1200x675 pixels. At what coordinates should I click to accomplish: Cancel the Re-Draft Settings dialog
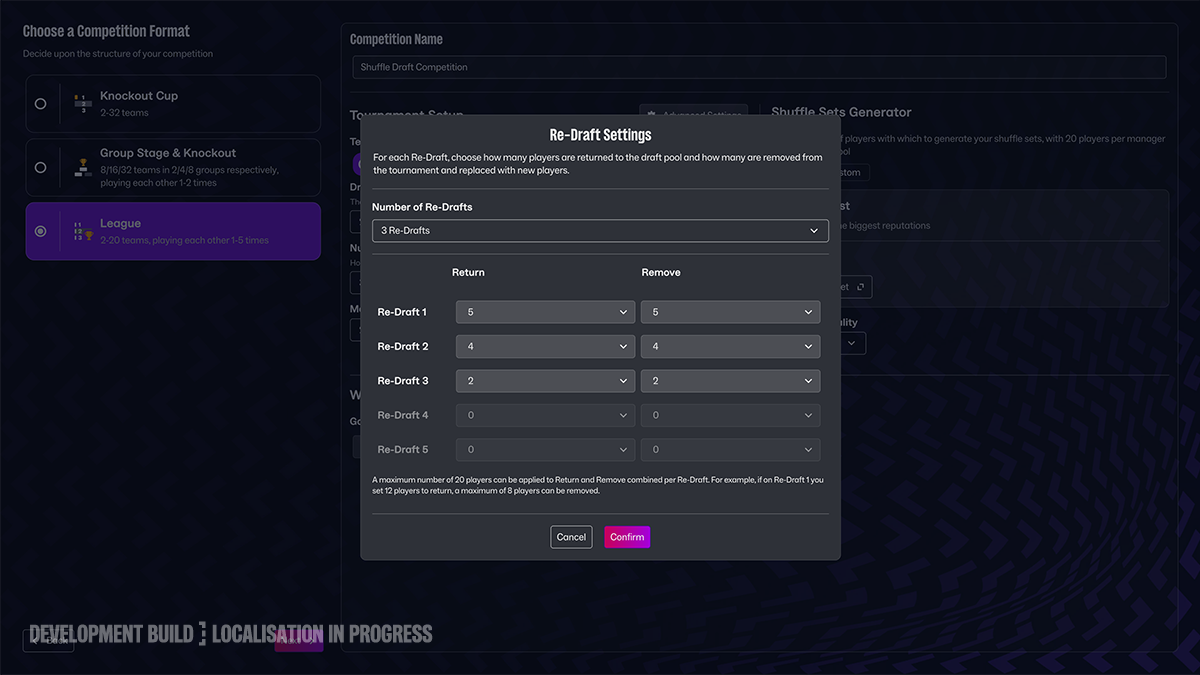coord(571,537)
